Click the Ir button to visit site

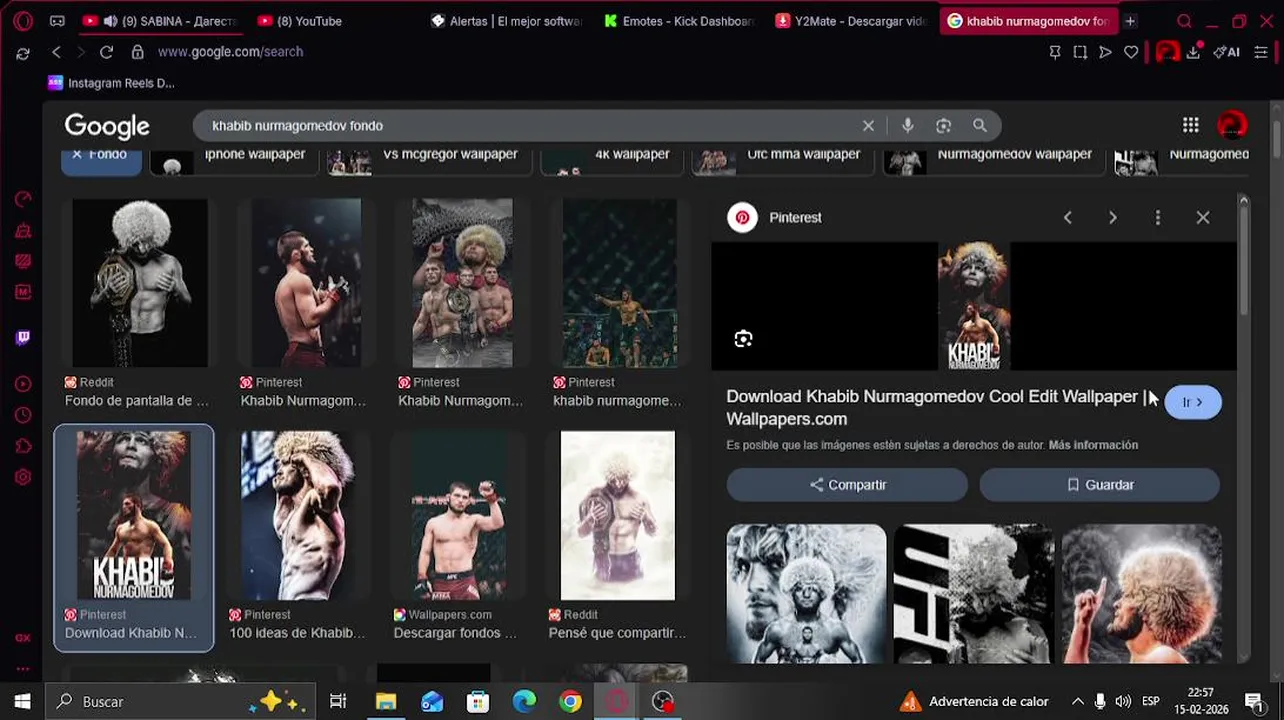coord(1193,402)
